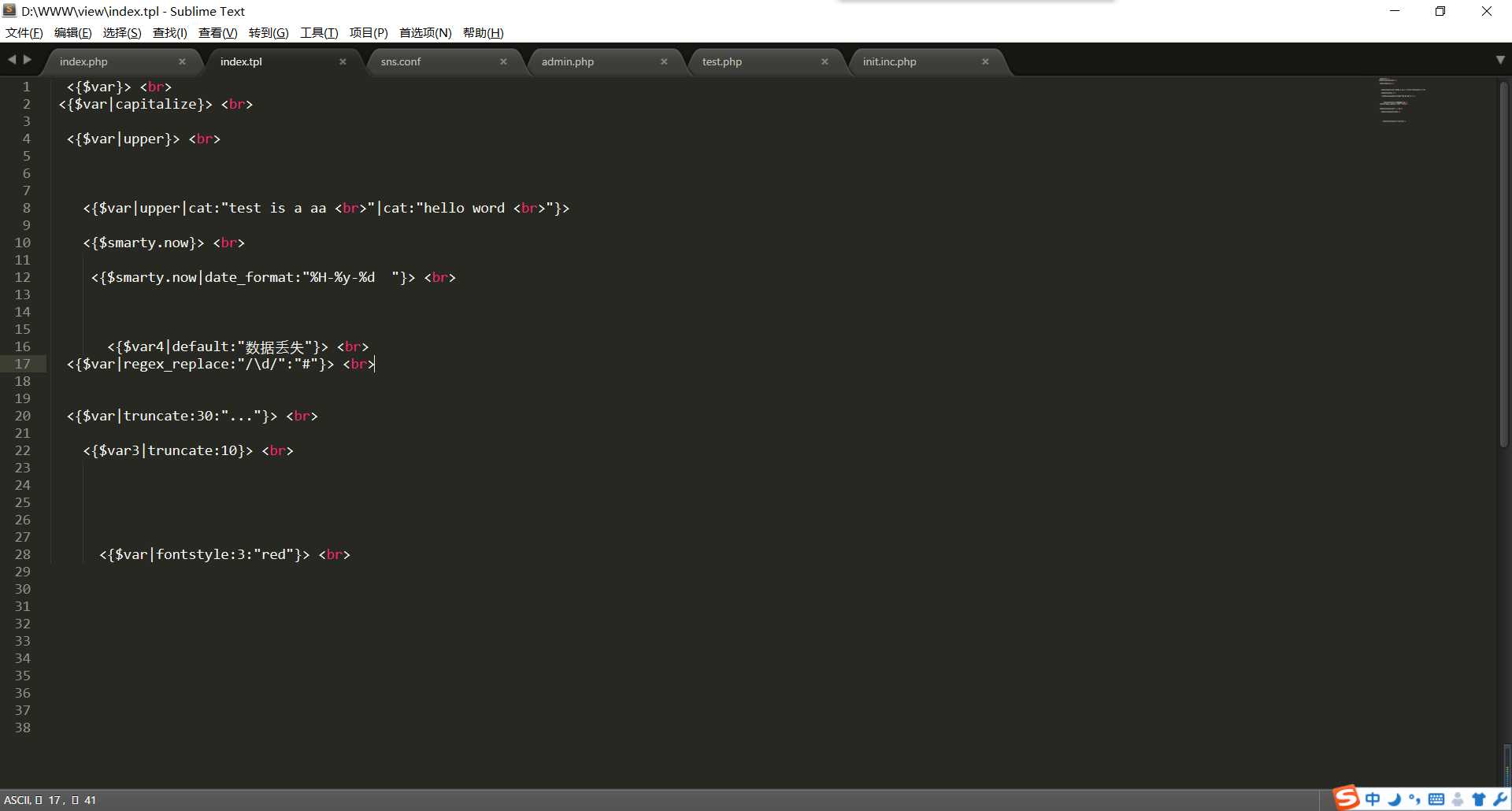The height and width of the screenshot is (811, 1512).
Task: Click line number 1 in gutter
Action: (27, 87)
